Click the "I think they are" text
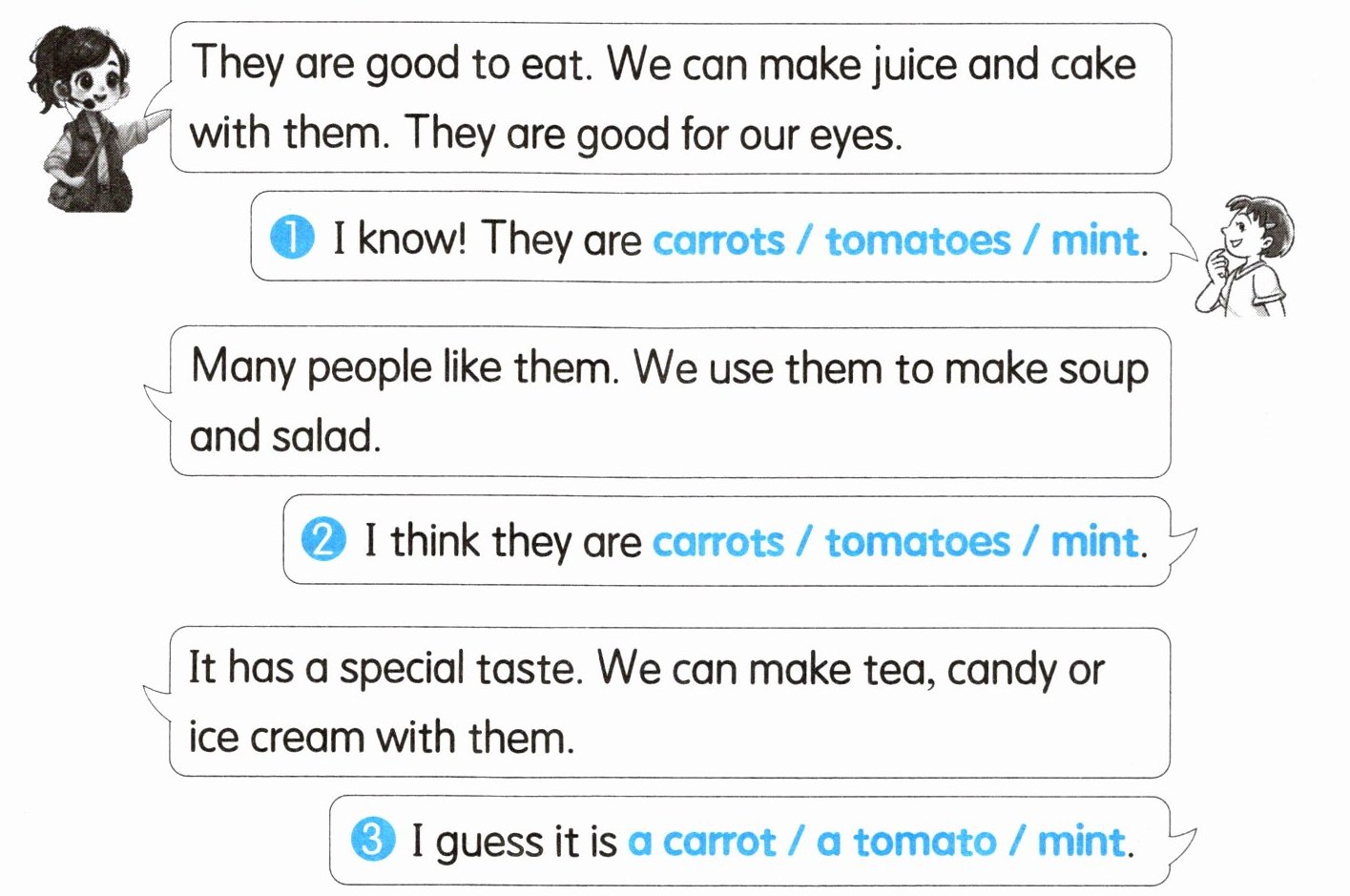Screen dimensions: 1350x896 [502, 541]
